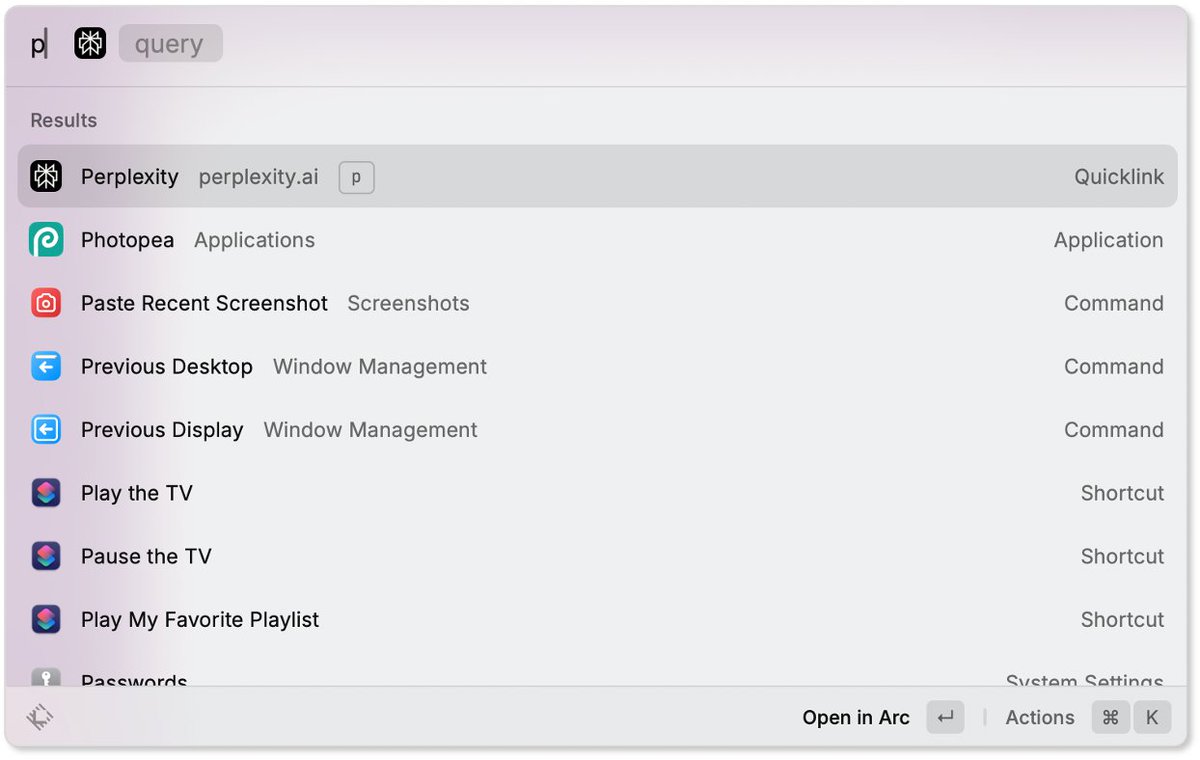Select the Pause the TV shortcut
Image resolution: width=1200 pixels, height=760 pixels.
pos(598,556)
